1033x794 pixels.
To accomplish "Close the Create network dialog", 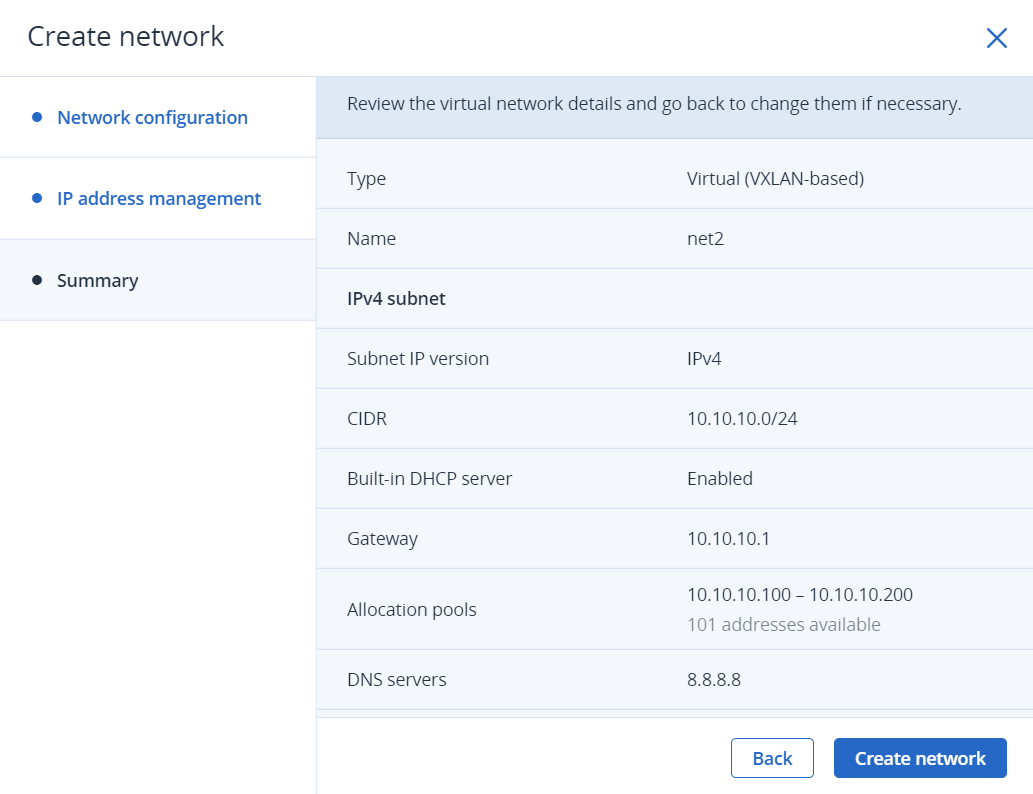I will [x=996, y=38].
